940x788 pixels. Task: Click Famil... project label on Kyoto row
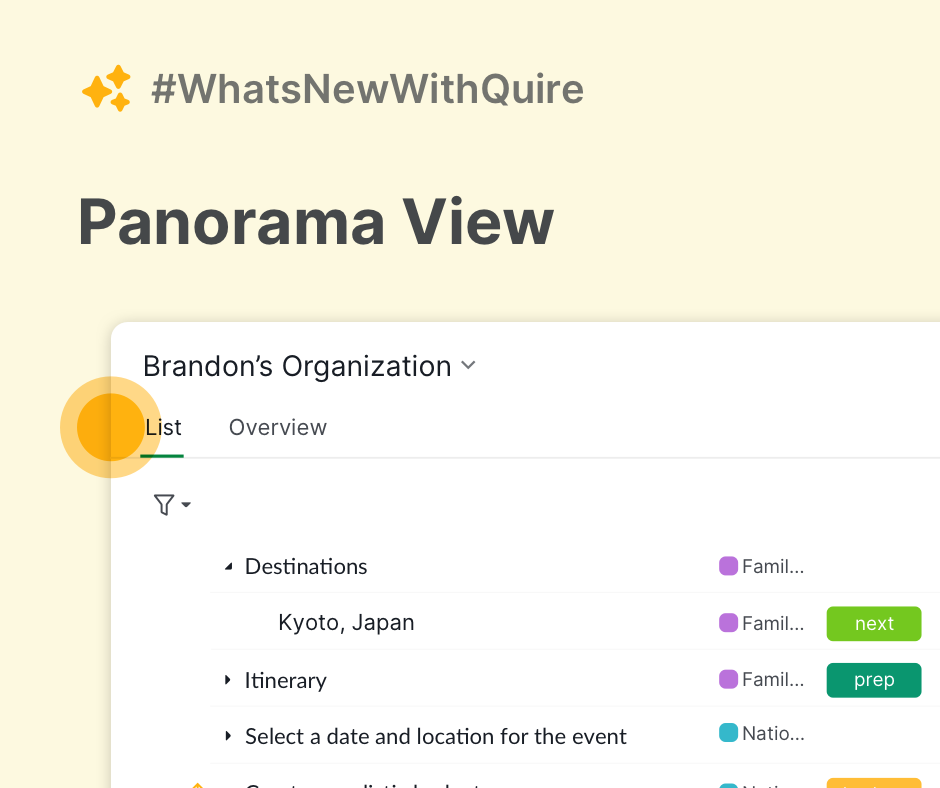tap(773, 623)
